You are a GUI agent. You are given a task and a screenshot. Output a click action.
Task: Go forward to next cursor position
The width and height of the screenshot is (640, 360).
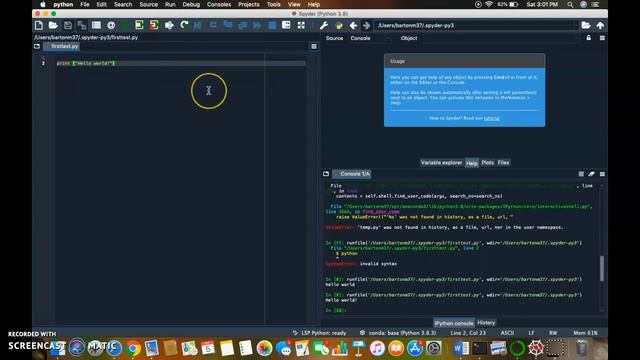[367, 25]
